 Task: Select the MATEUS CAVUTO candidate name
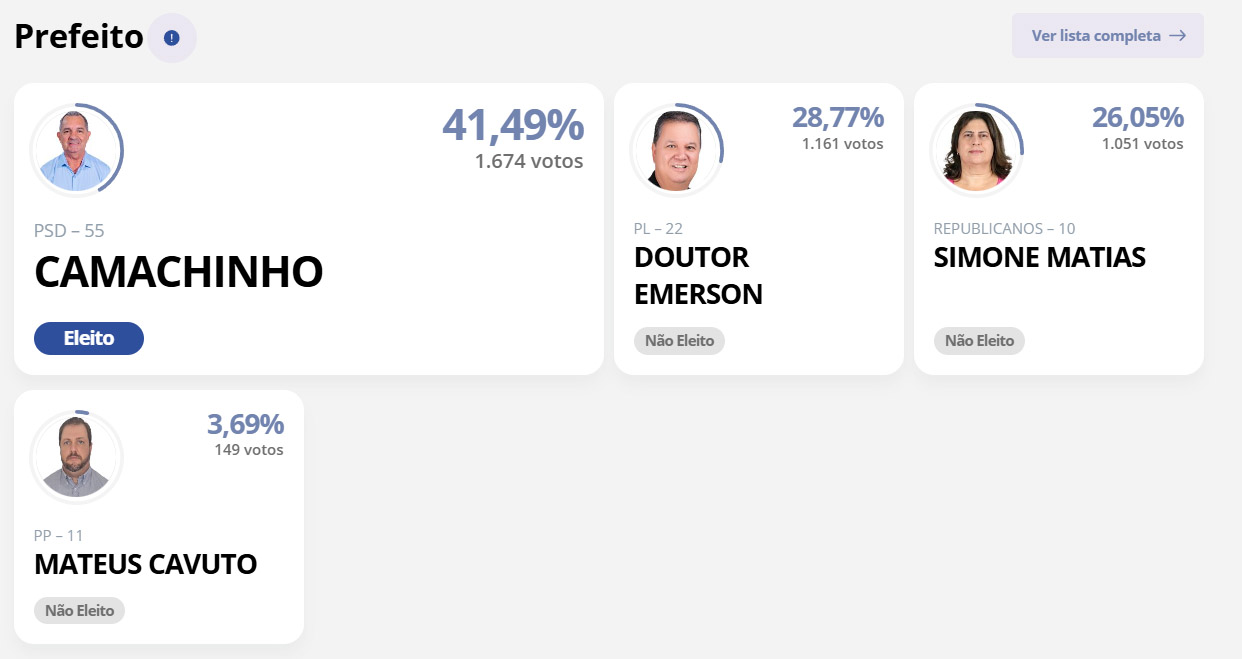(x=145, y=564)
